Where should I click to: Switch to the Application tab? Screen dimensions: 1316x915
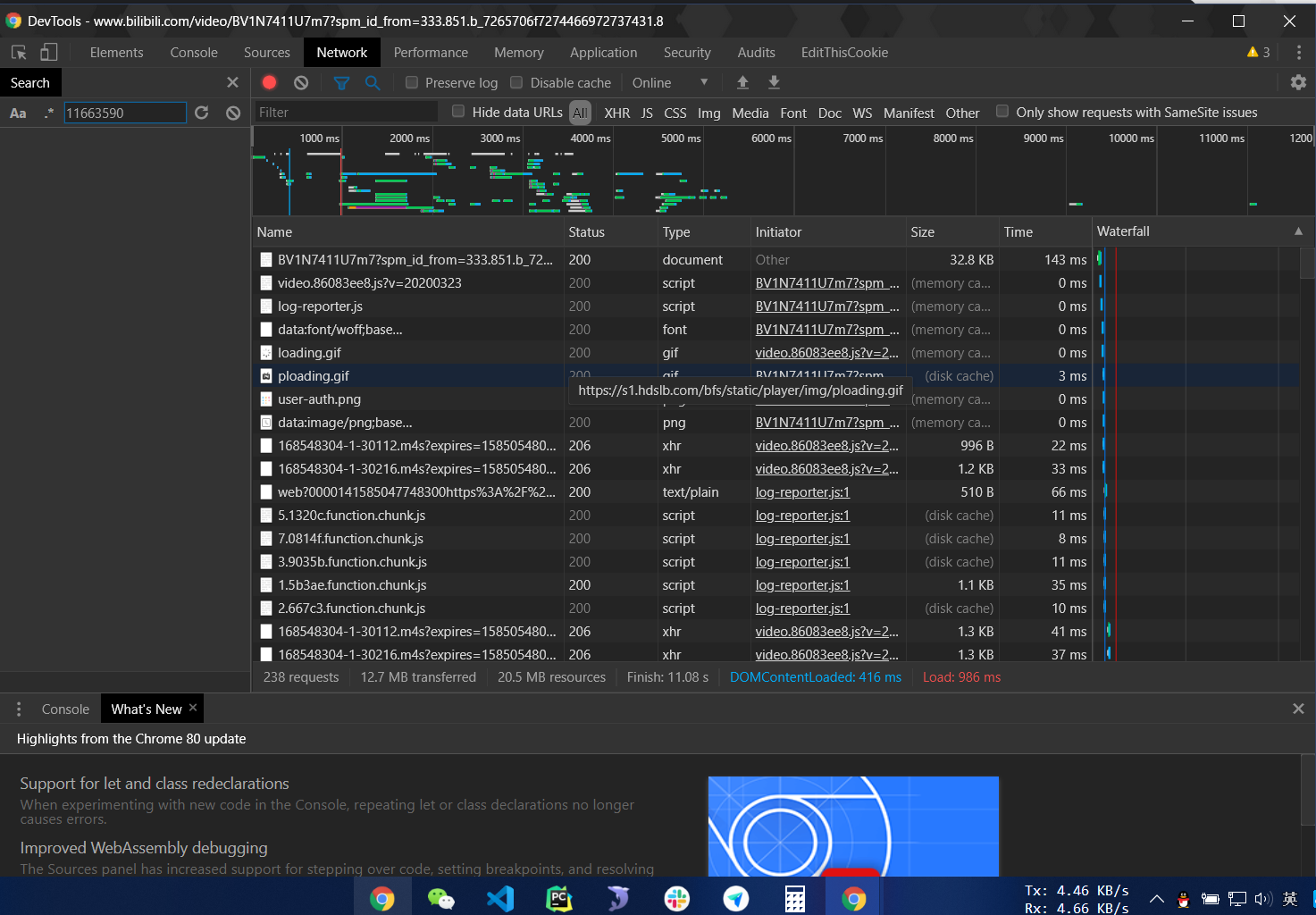604,53
